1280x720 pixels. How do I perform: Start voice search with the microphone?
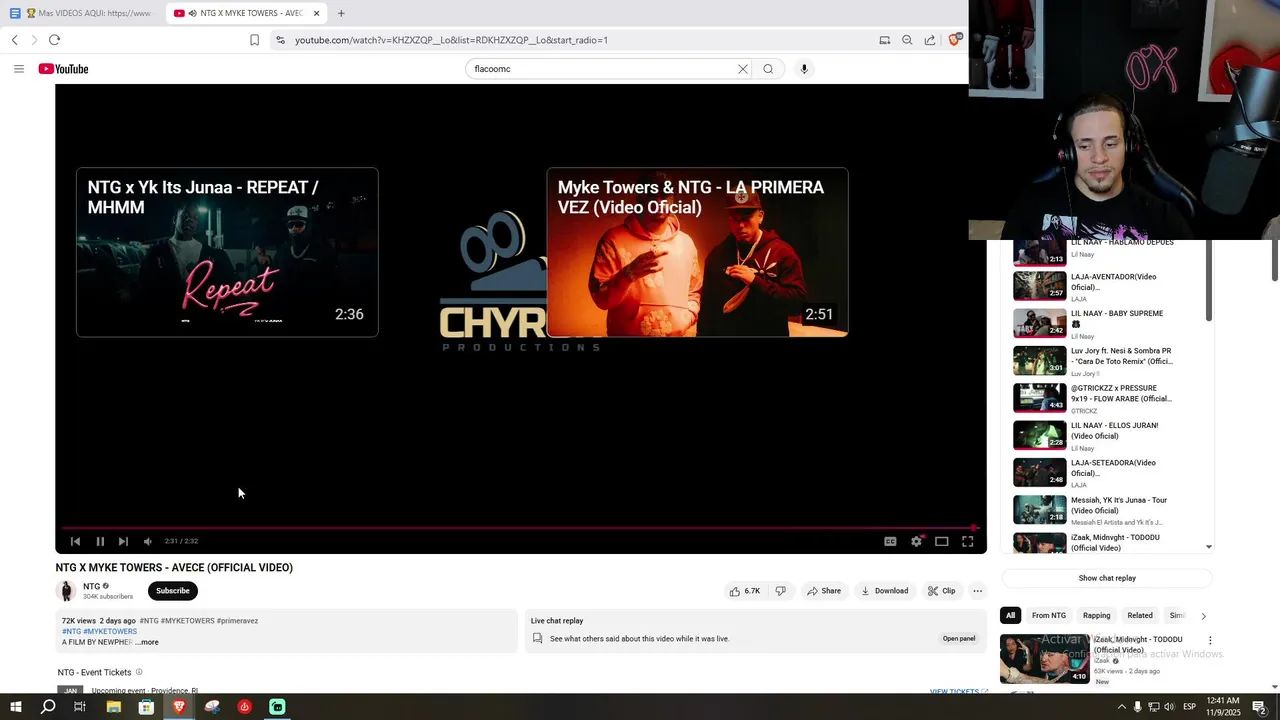[804, 69]
